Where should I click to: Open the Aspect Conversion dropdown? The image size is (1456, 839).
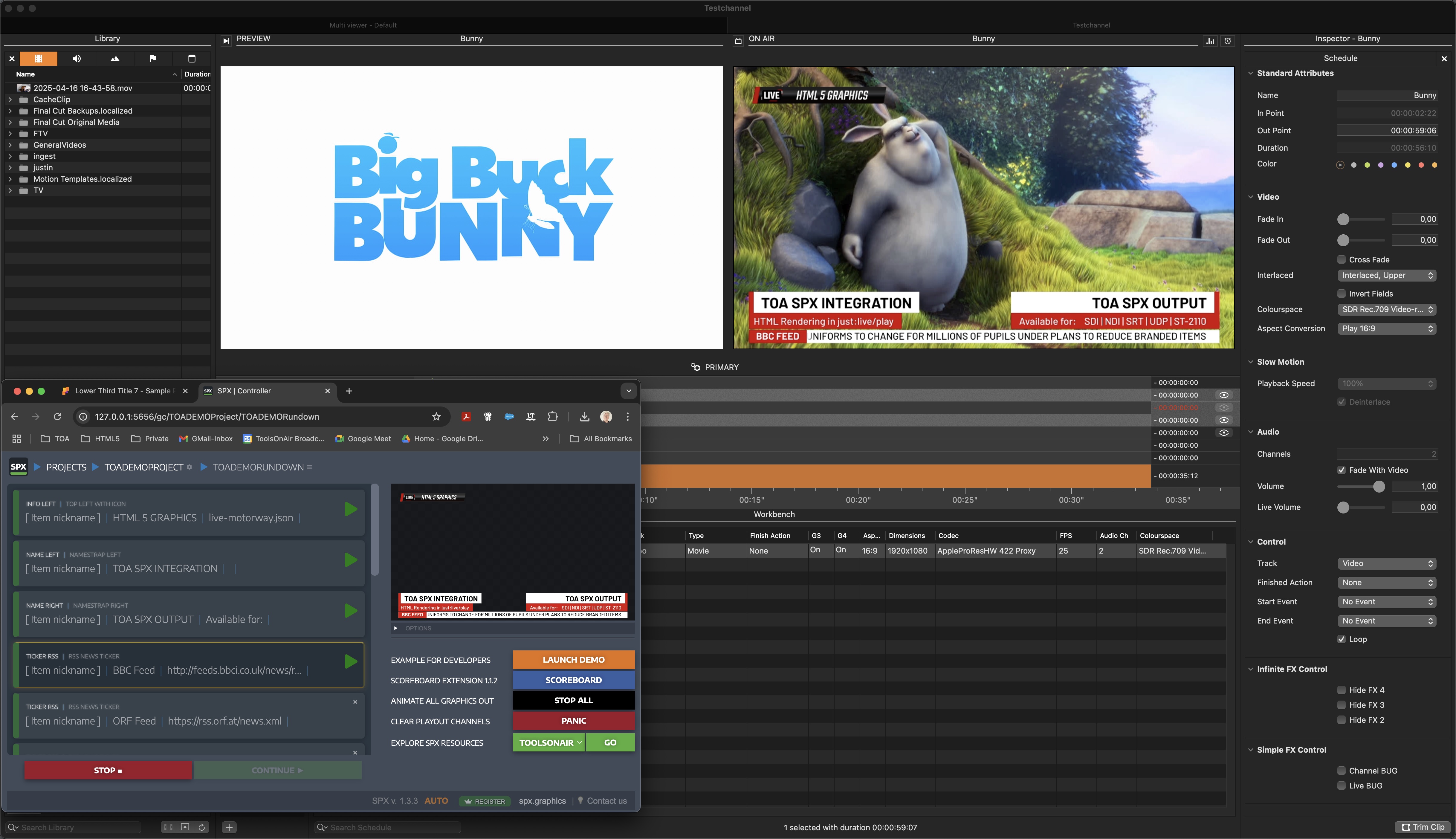(1387, 328)
